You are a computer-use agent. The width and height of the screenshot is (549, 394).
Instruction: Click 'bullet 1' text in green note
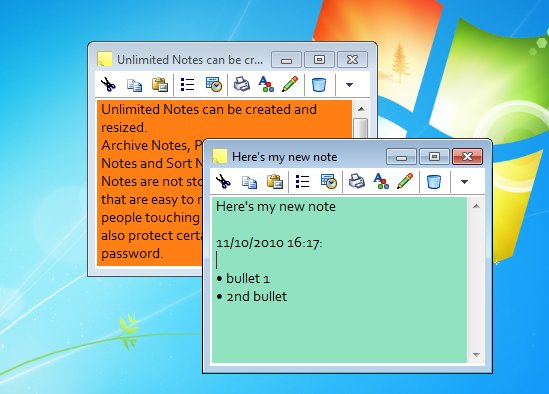(x=248, y=279)
